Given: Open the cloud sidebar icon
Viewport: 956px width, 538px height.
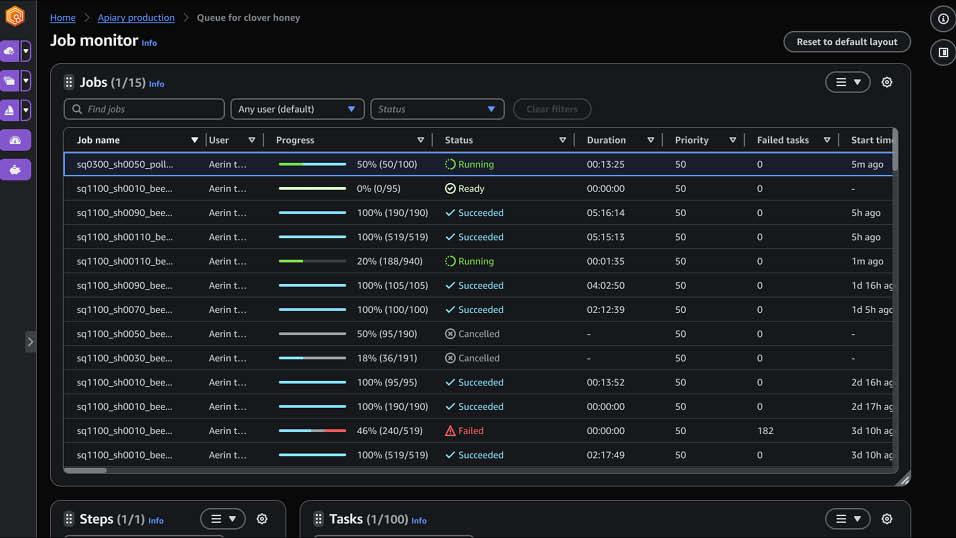Looking at the screenshot, I should click(x=10, y=51).
